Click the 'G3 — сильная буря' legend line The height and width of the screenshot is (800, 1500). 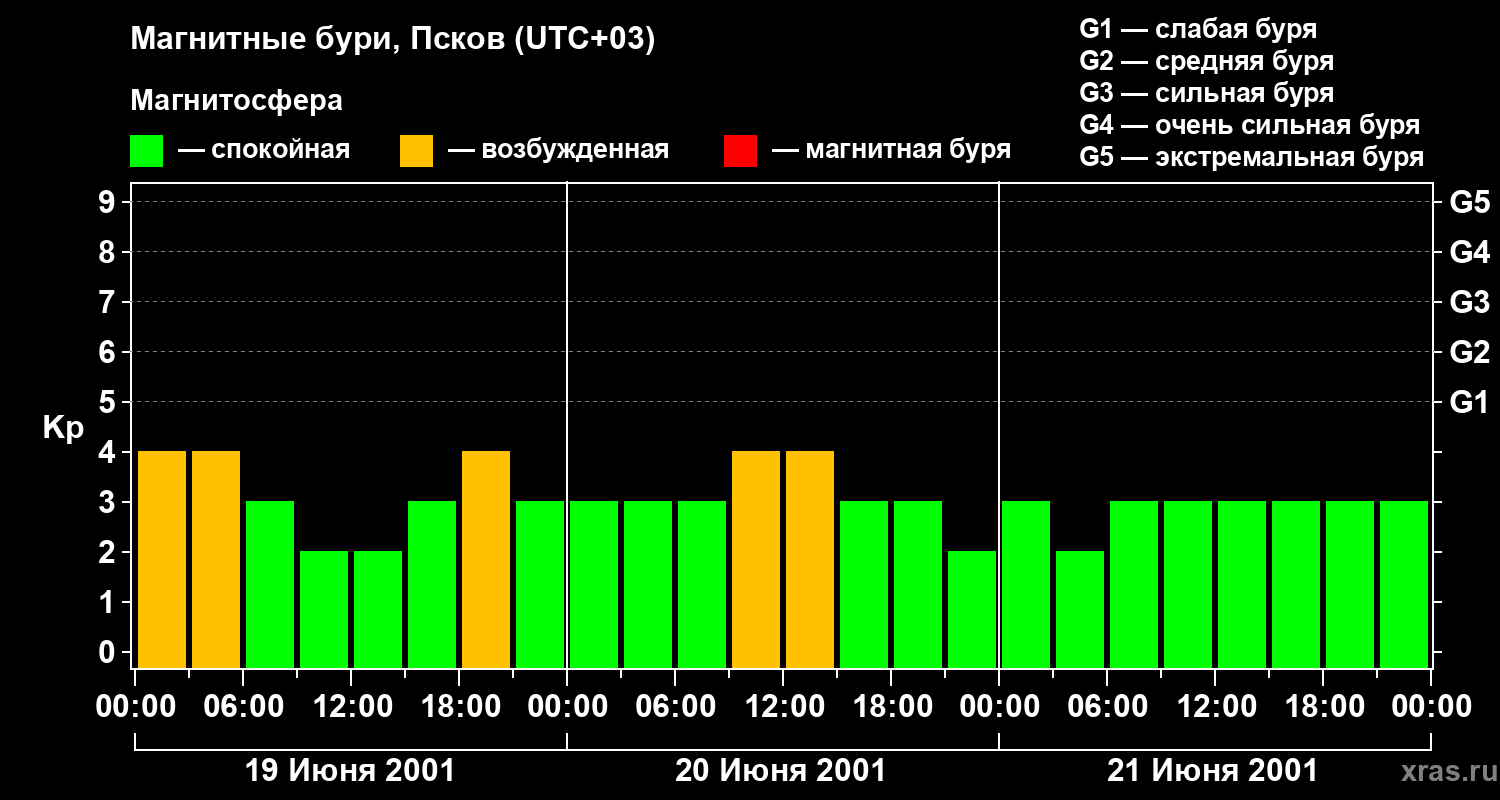1207,93
